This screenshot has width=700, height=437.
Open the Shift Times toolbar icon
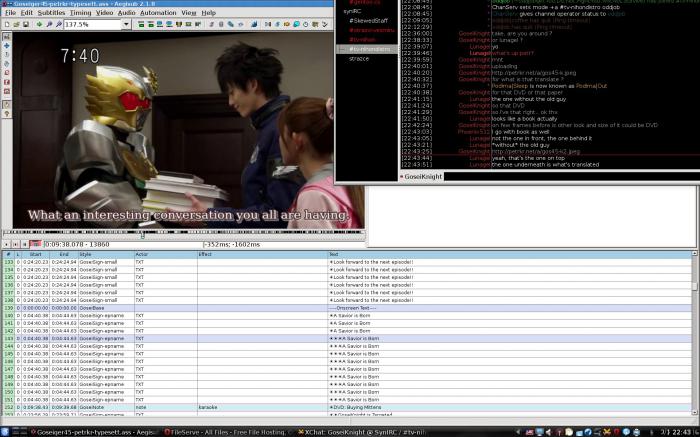point(267,24)
